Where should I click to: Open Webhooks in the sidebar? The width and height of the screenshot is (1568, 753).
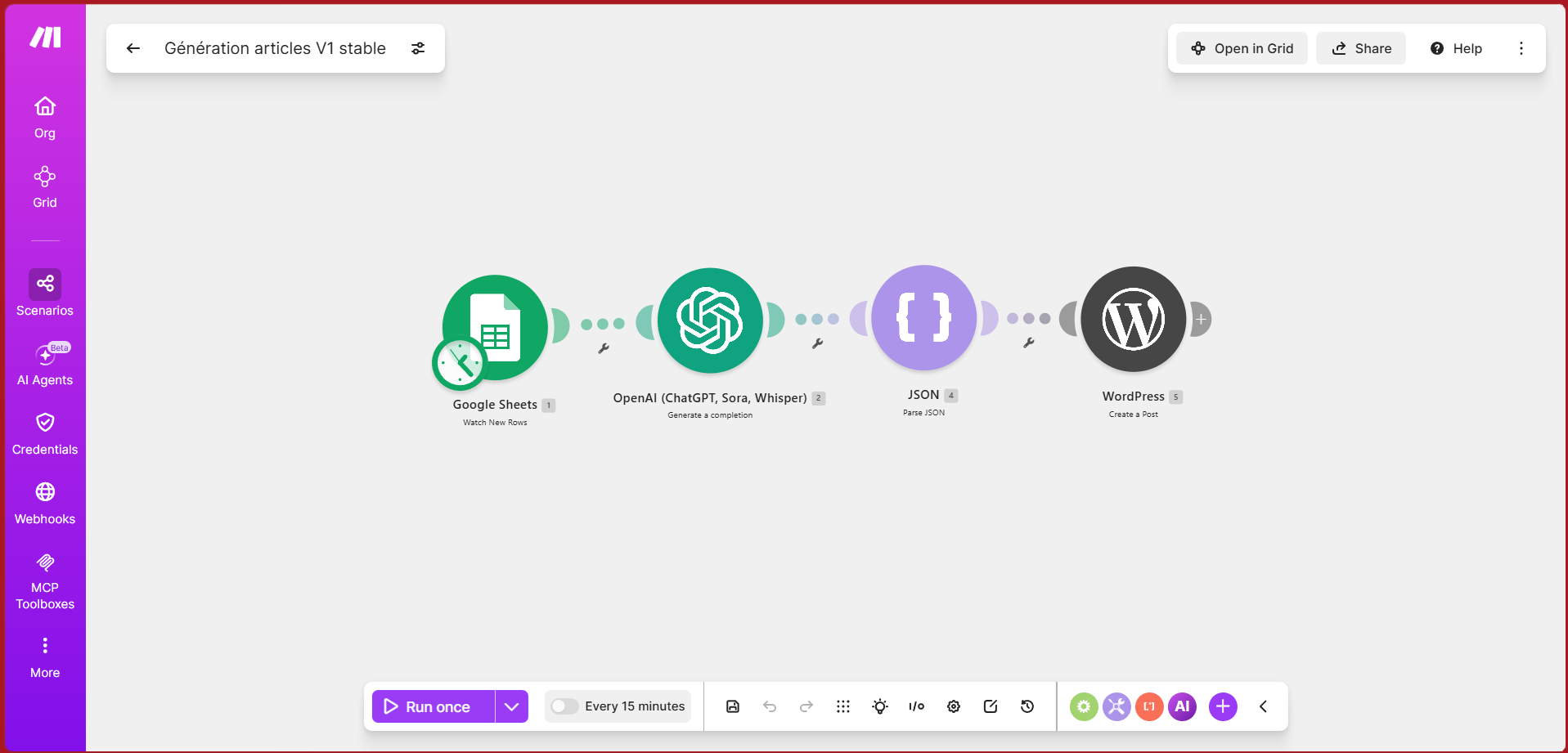(x=45, y=504)
